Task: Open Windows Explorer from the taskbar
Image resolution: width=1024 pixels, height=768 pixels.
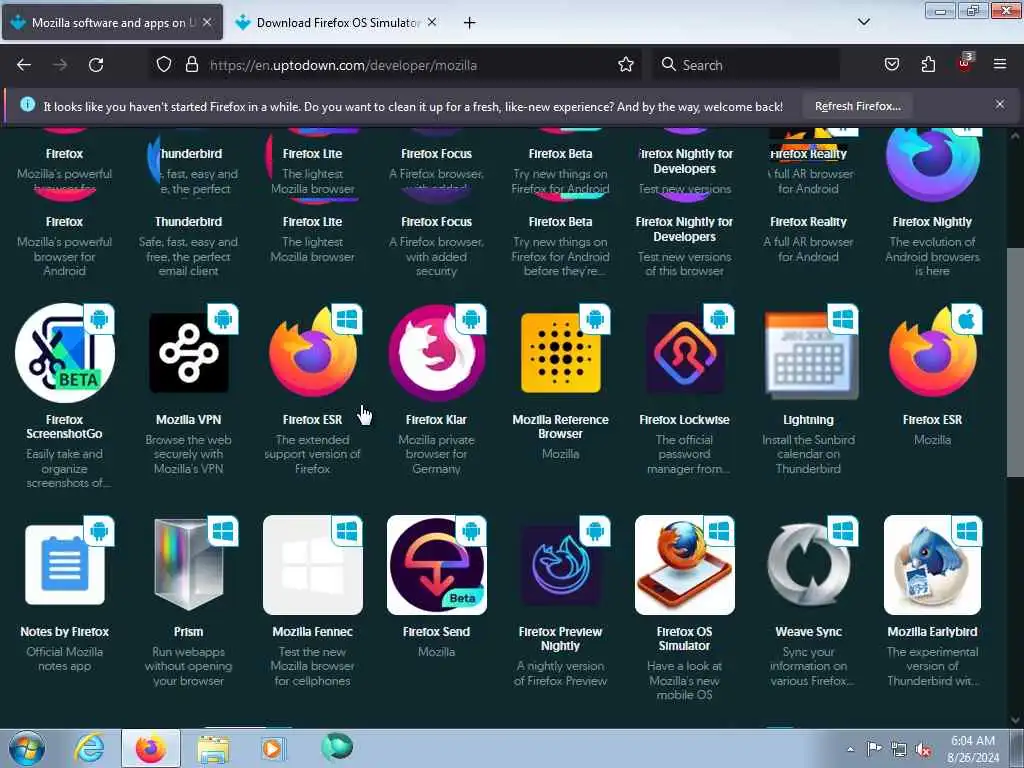Action: coord(213,748)
